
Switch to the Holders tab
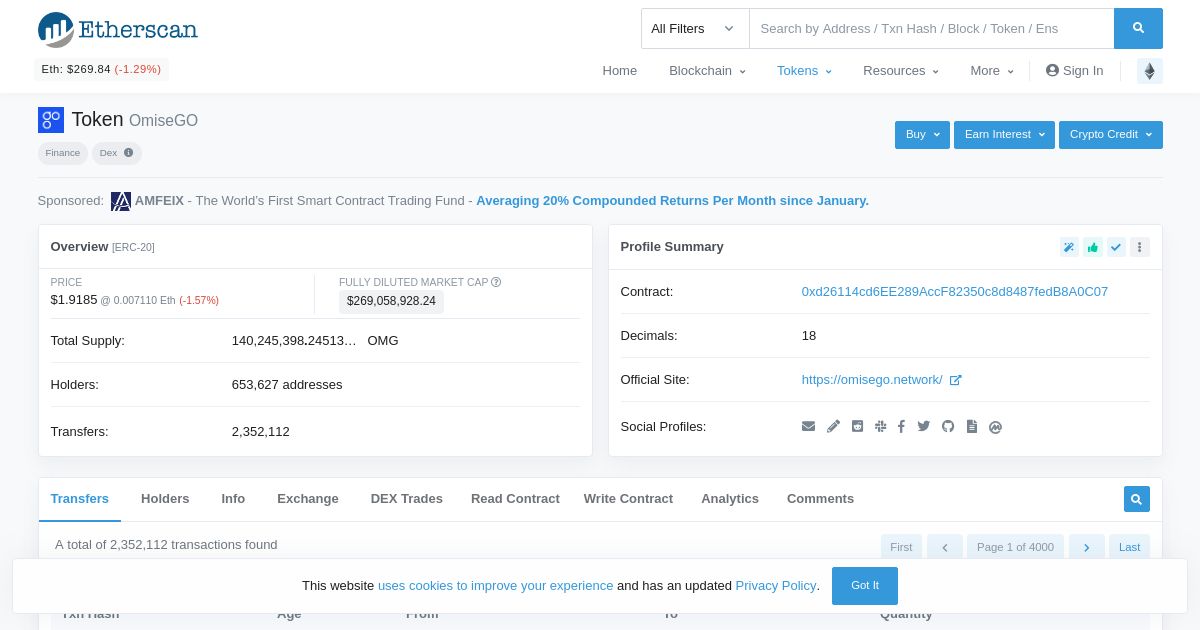click(x=165, y=499)
